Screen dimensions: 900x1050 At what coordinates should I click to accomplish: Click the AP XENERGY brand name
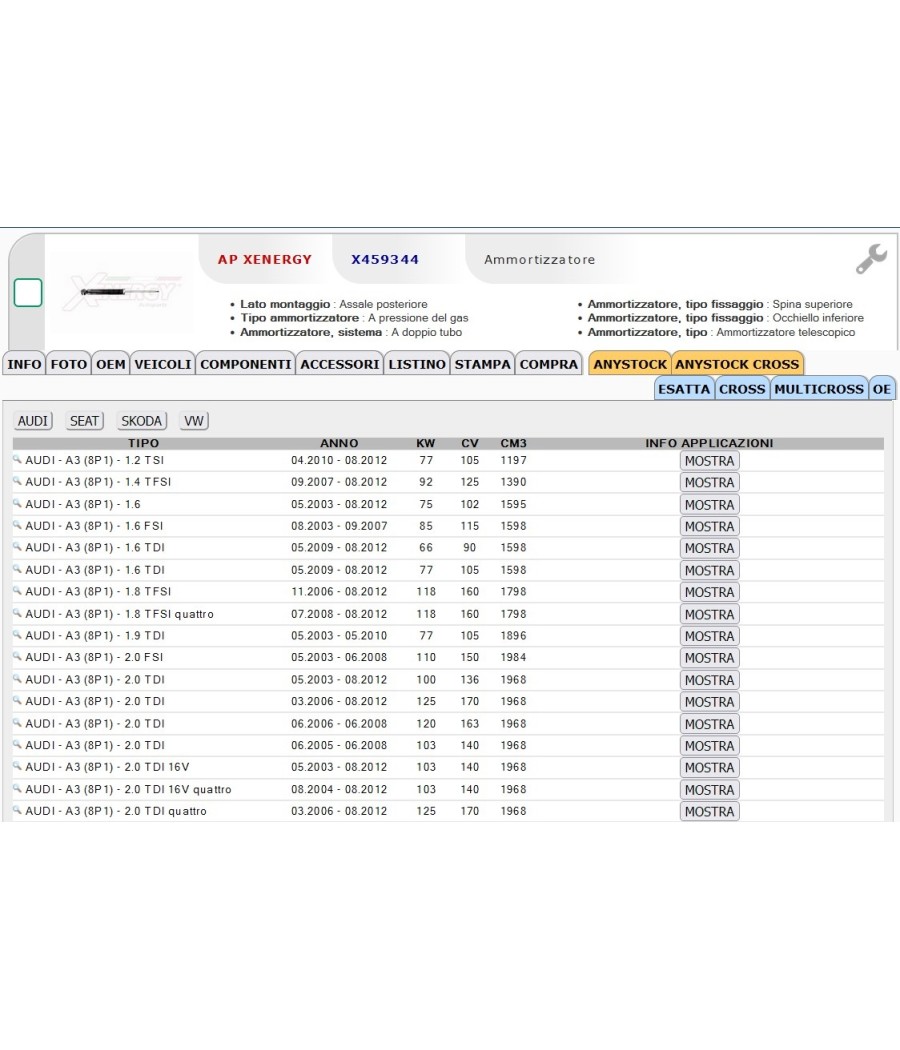(x=265, y=259)
